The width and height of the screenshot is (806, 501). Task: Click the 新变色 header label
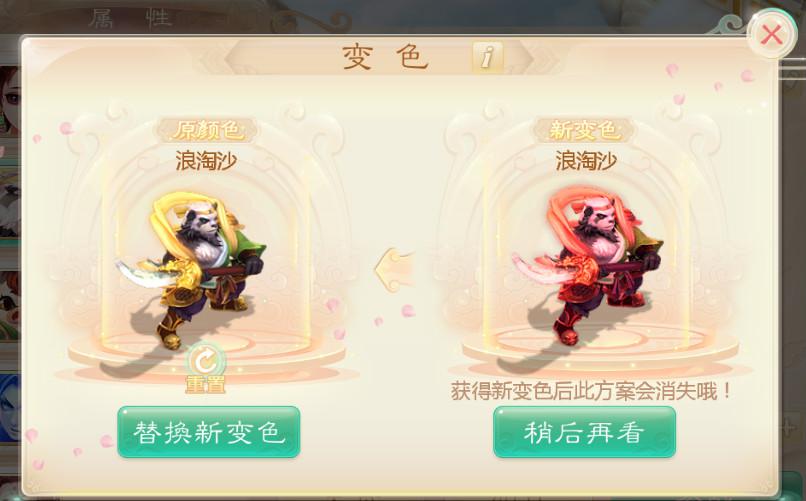coord(584,131)
